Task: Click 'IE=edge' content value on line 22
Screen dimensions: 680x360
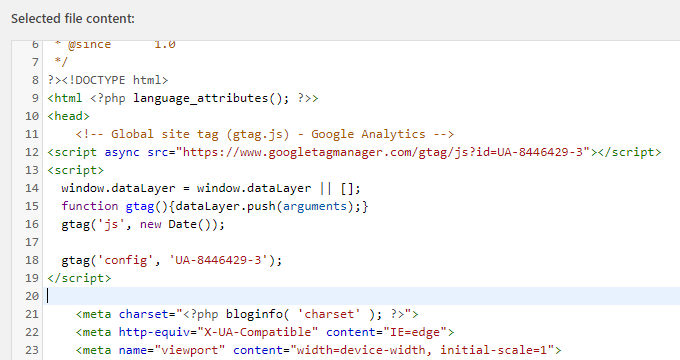Action: tap(415, 332)
